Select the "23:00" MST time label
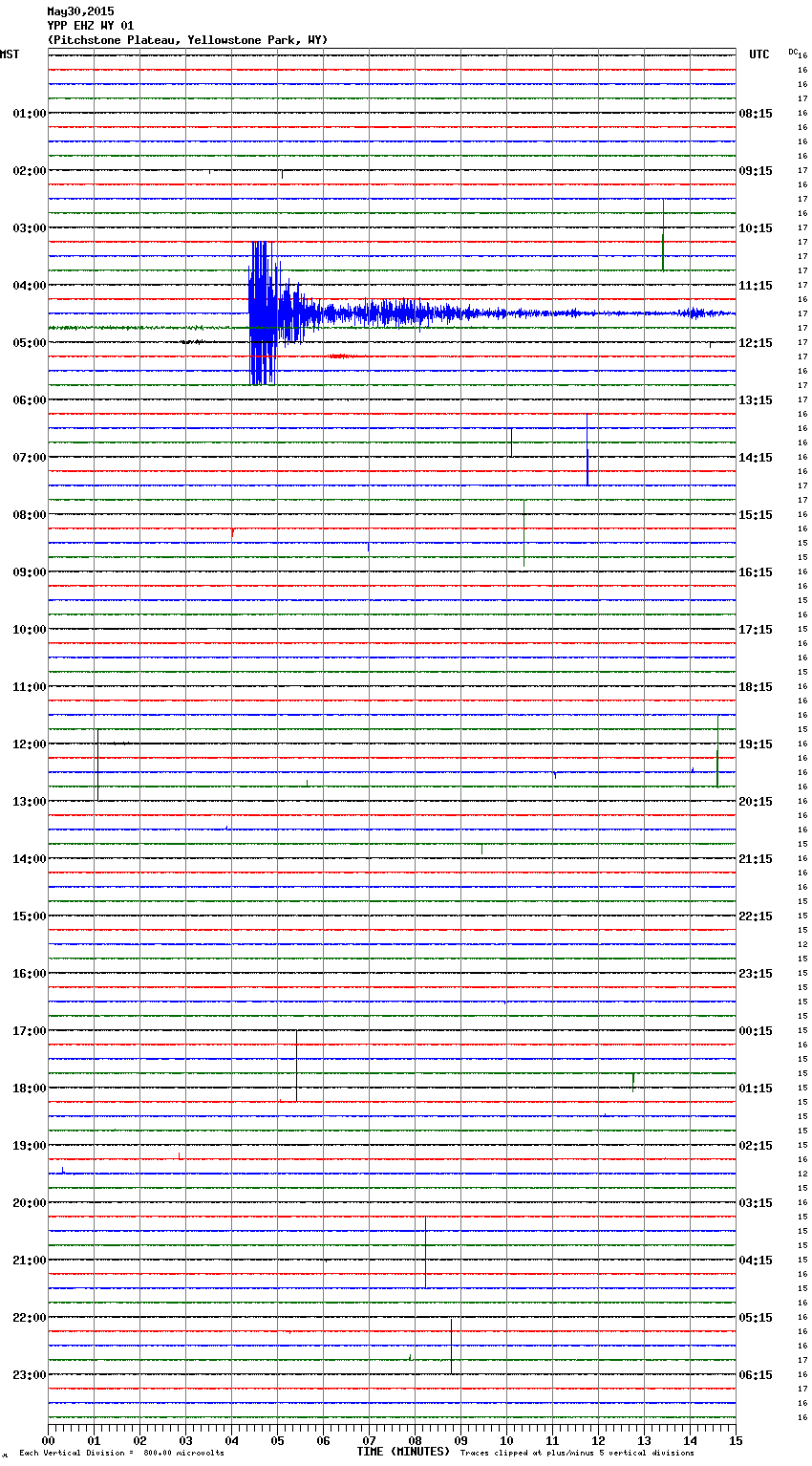The image size is (812, 1466). tap(30, 1375)
